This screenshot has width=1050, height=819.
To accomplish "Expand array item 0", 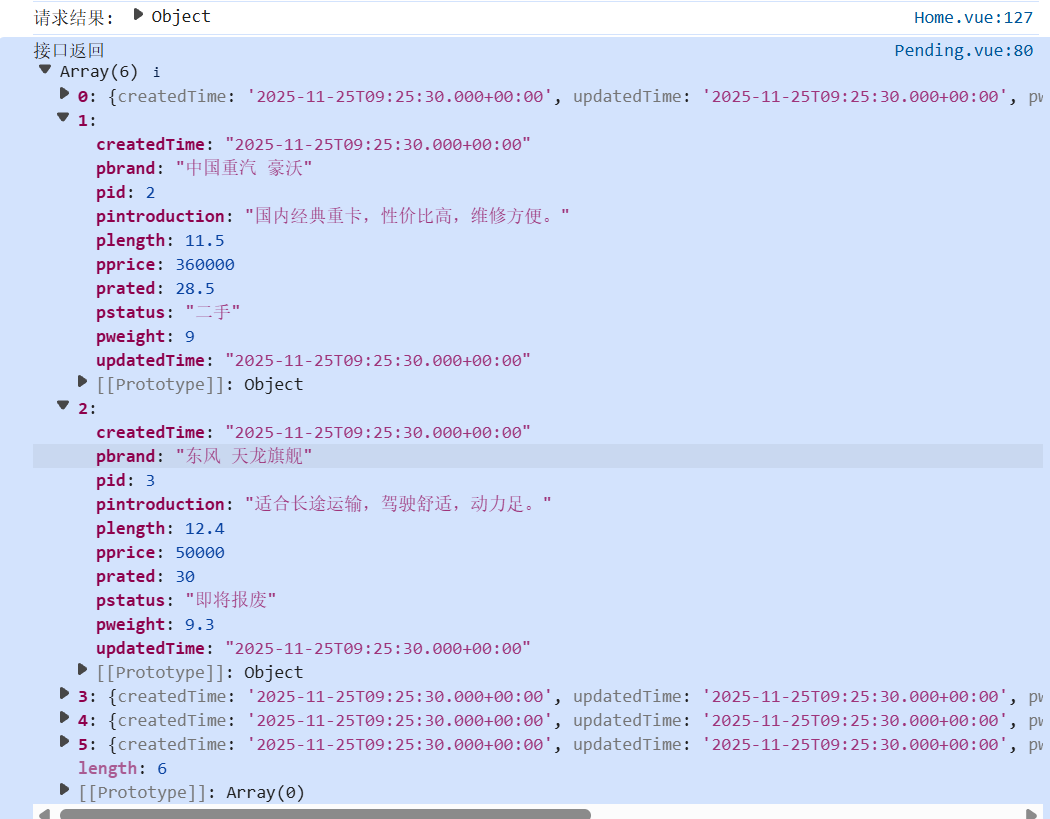I will coord(64,94).
